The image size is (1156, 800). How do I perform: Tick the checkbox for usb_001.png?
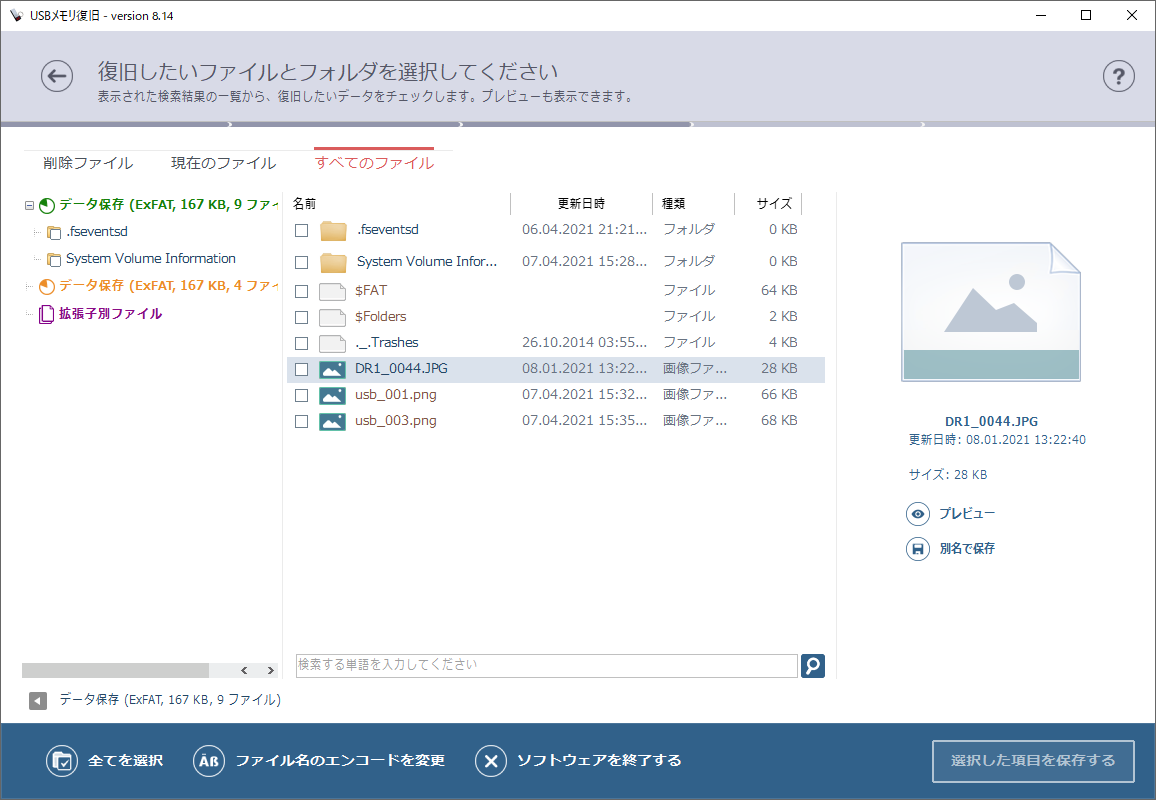(301, 396)
